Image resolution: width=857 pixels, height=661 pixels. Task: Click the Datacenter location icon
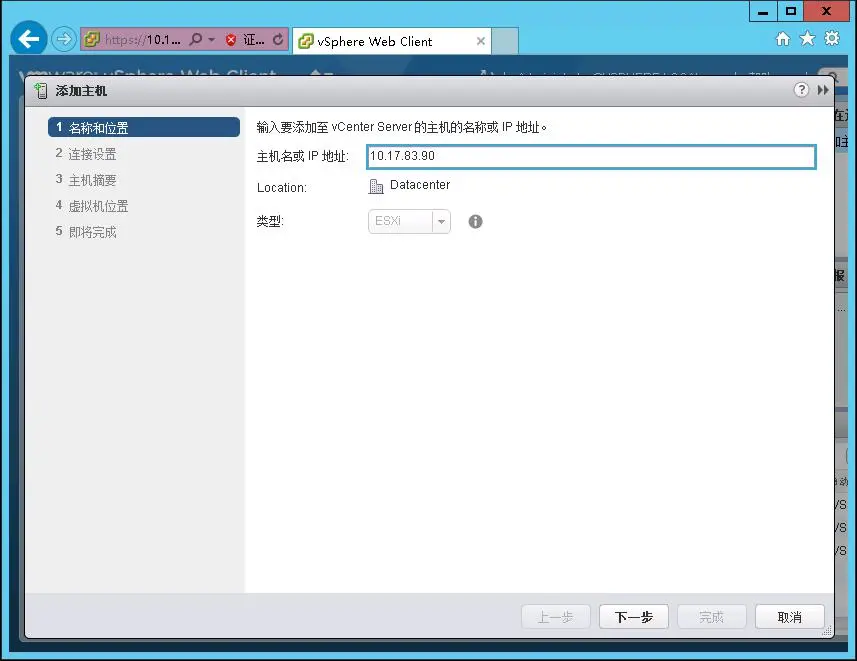tap(375, 186)
